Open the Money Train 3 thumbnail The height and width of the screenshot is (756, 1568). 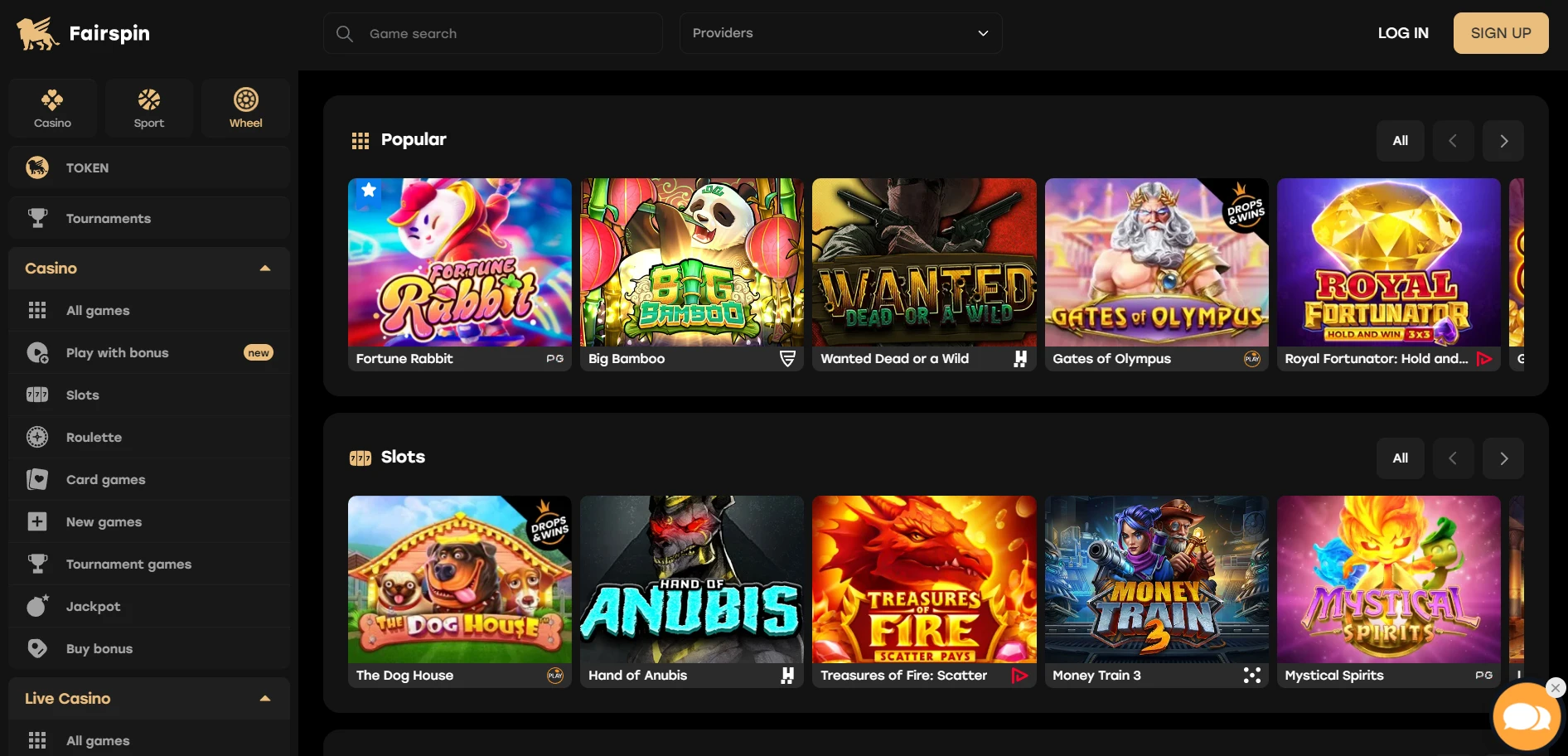[1156, 579]
